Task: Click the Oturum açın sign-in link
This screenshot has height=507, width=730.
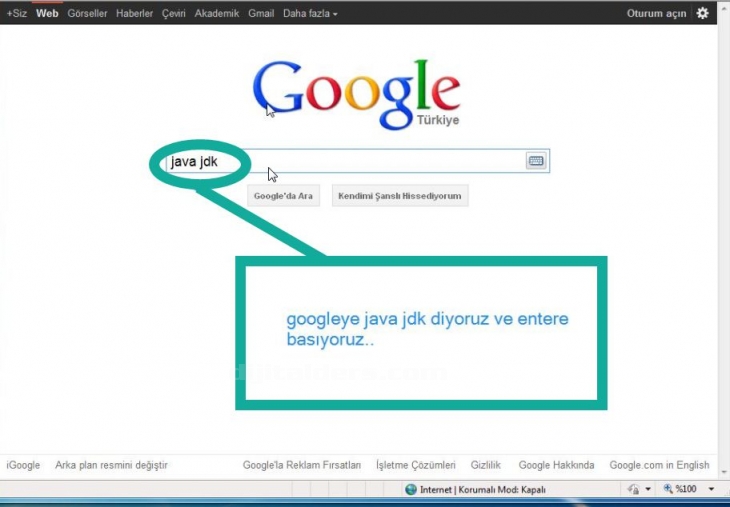Action: point(656,14)
